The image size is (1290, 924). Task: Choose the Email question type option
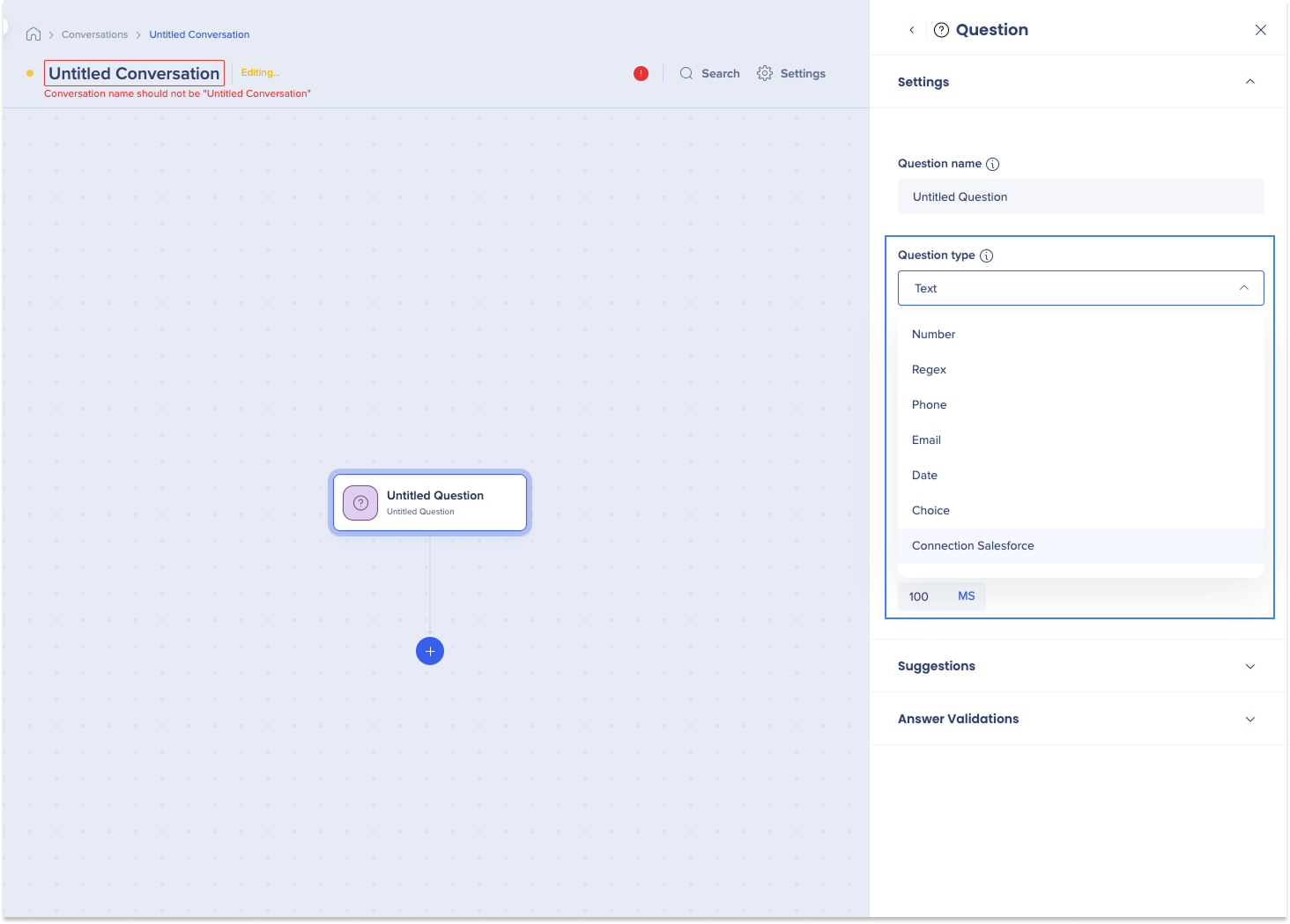[x=926, y=440]
